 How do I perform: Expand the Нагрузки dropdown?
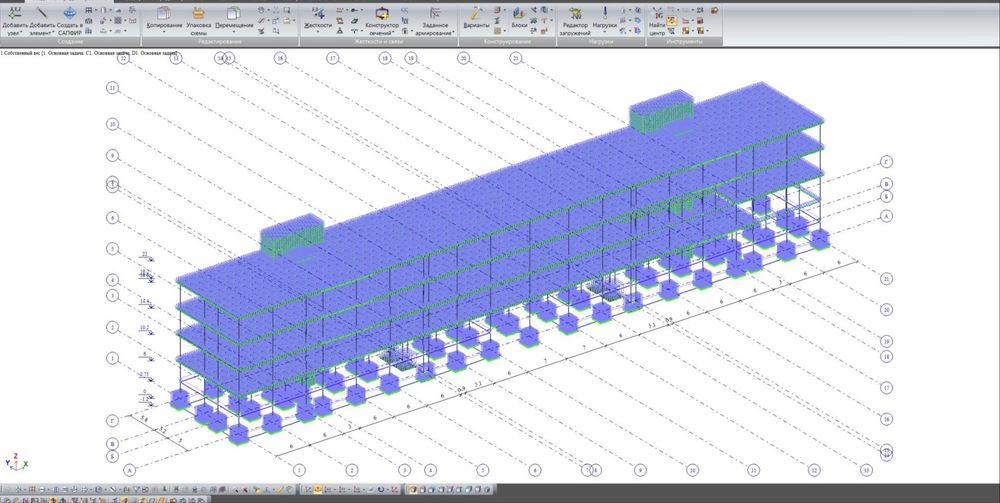click(604, 32)
